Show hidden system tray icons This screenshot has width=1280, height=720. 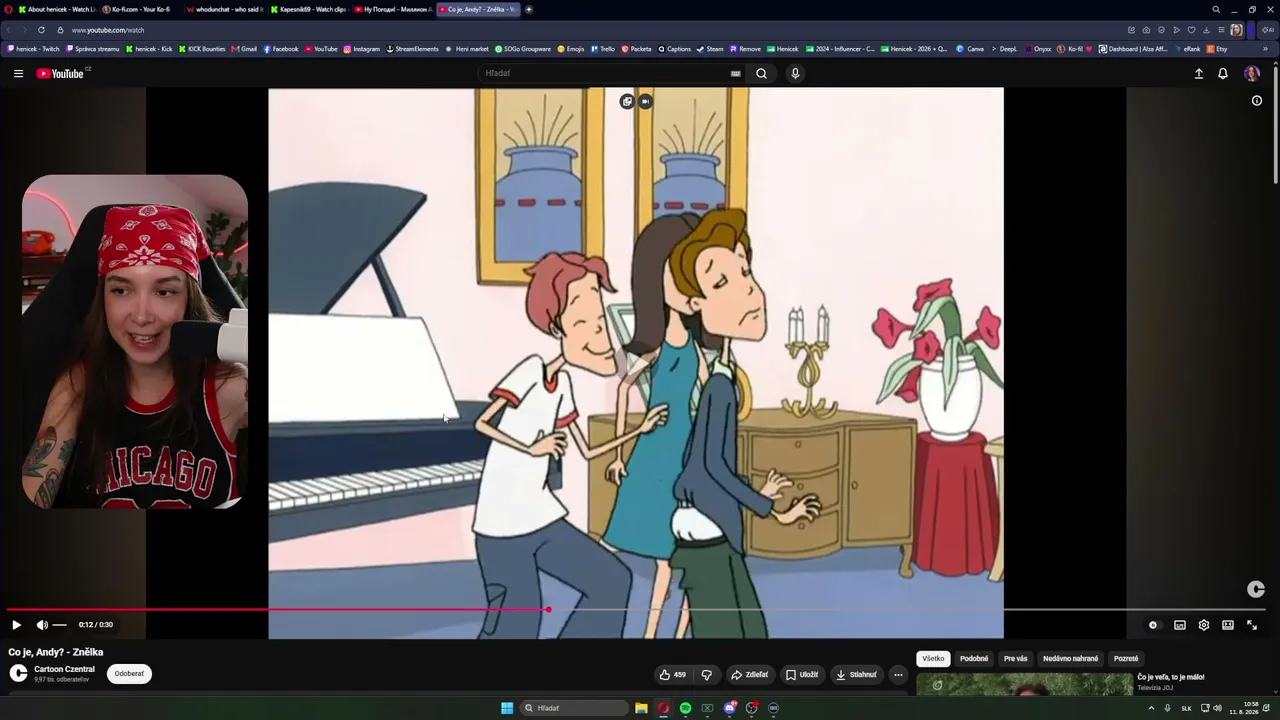coord(1151,708)
